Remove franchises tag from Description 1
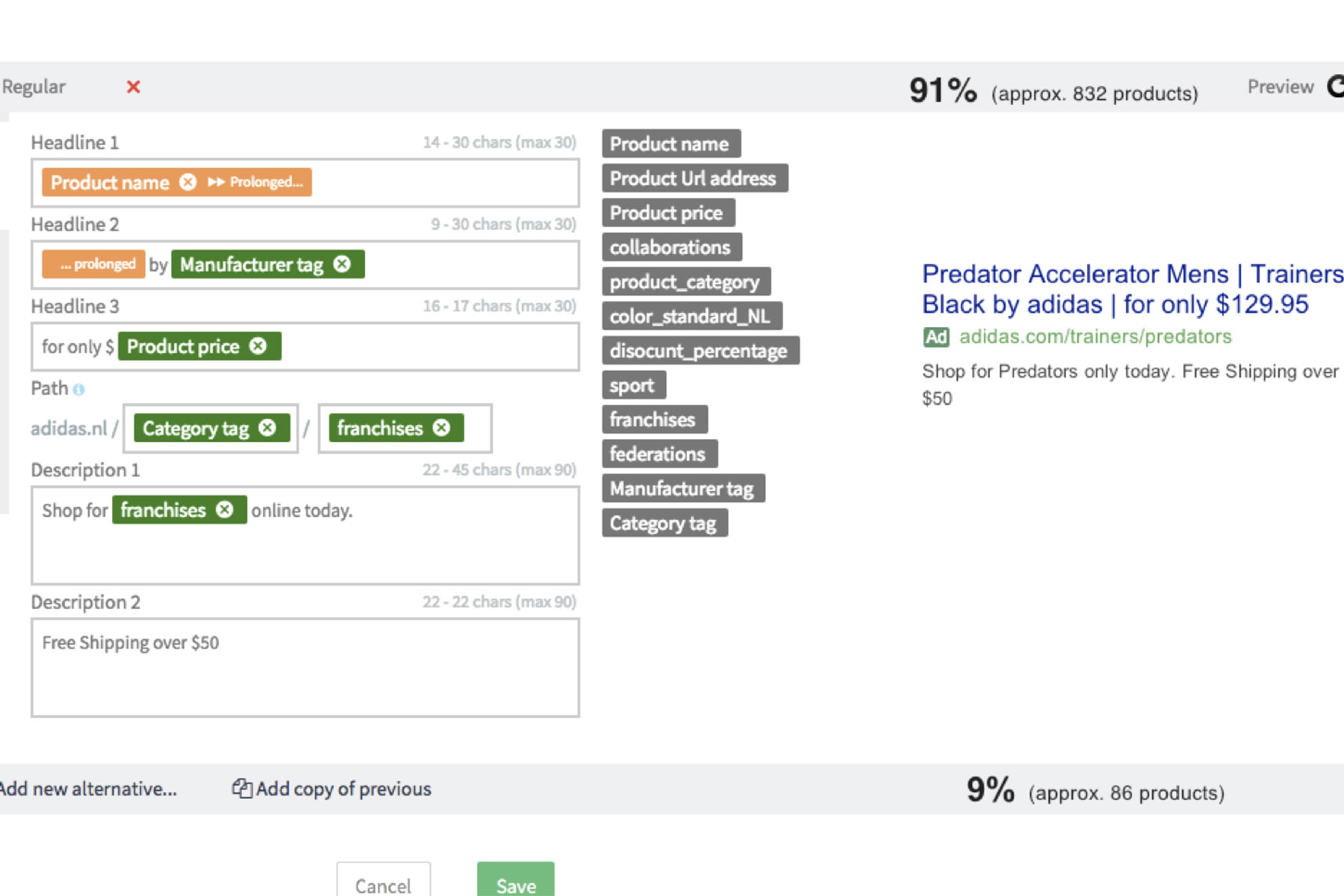The width and height of the screenshot is (1344, 896). (224, 510)
